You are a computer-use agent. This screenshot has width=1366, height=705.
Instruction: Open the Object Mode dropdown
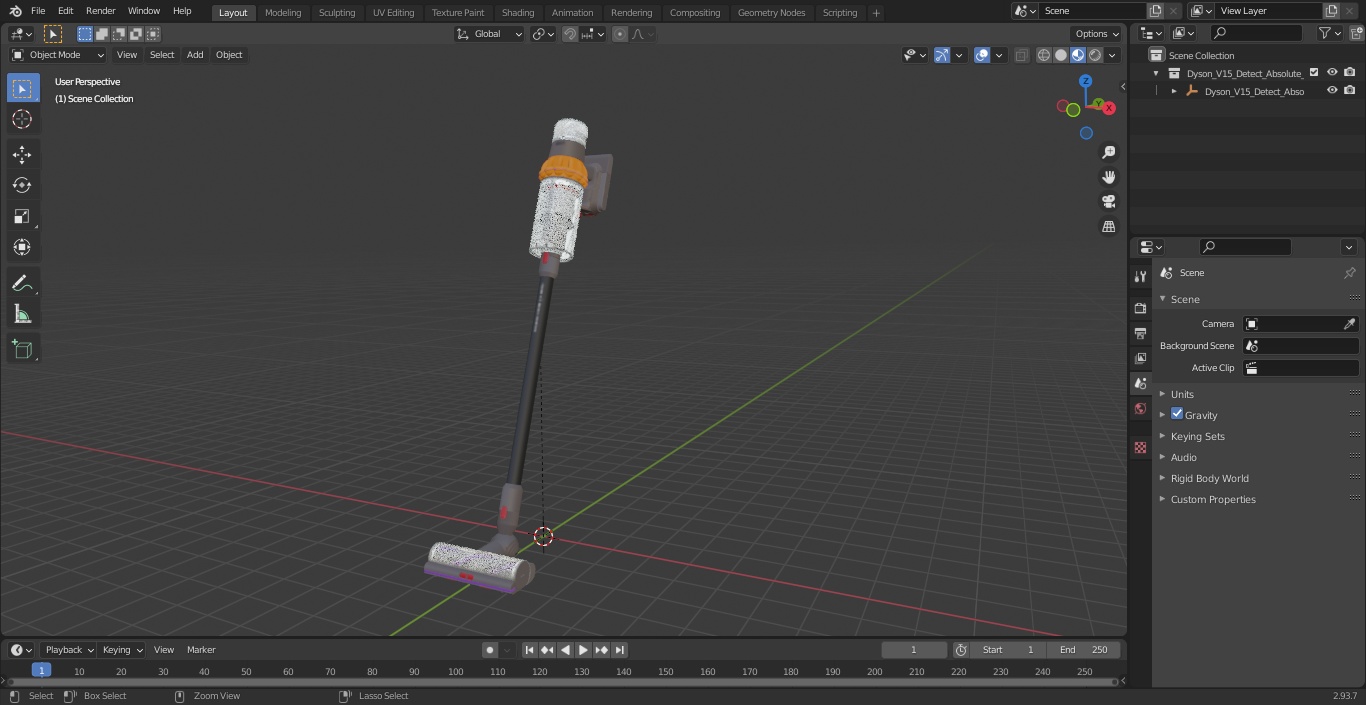click(x=57, y=55)
